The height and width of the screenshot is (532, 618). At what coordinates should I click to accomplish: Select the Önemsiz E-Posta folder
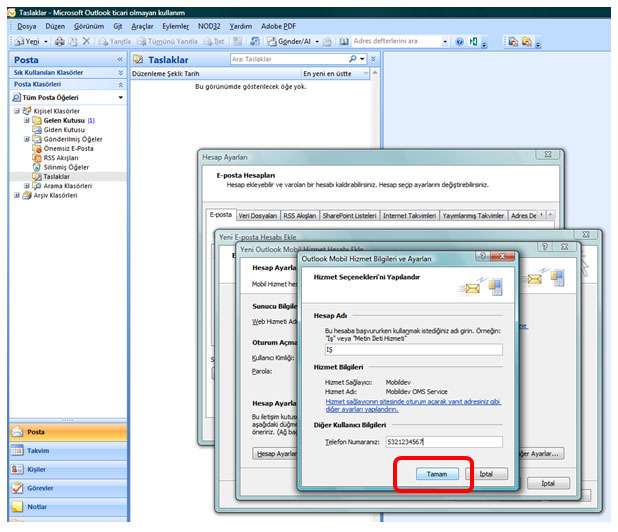[x=63, y=149]
